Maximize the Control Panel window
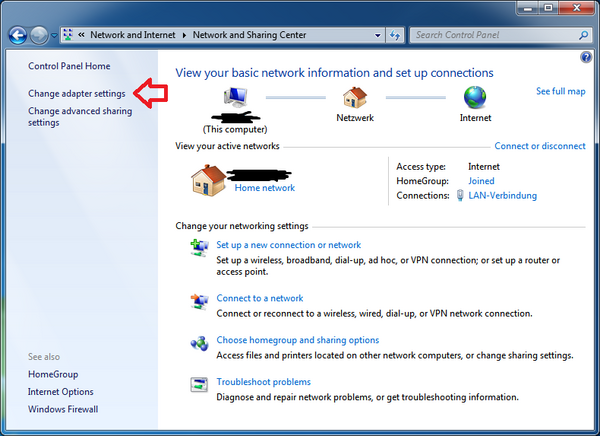The height and width of the screenshot is (436, 600). coord(548,8)
